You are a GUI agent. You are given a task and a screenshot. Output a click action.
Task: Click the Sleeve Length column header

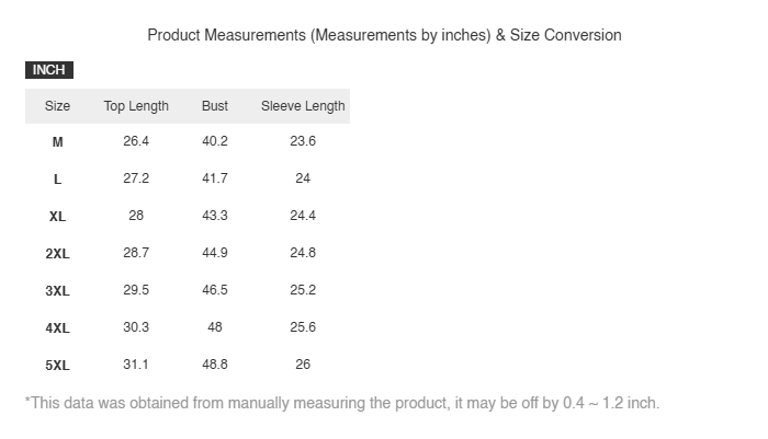(303, 106)
